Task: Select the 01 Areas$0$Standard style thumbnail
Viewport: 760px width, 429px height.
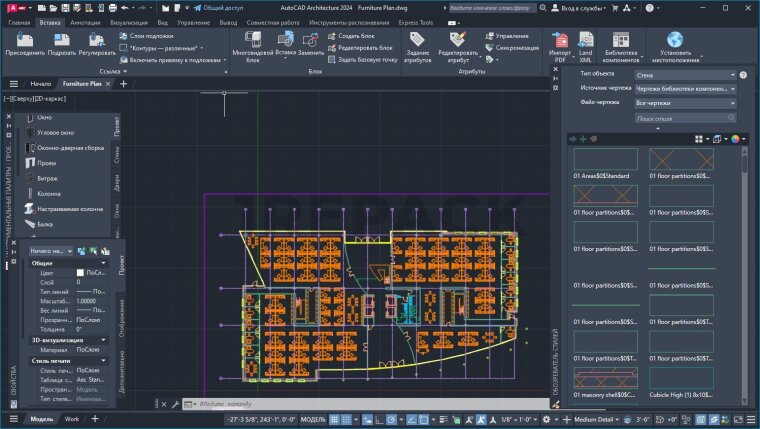Action: [x=605, y=160]
